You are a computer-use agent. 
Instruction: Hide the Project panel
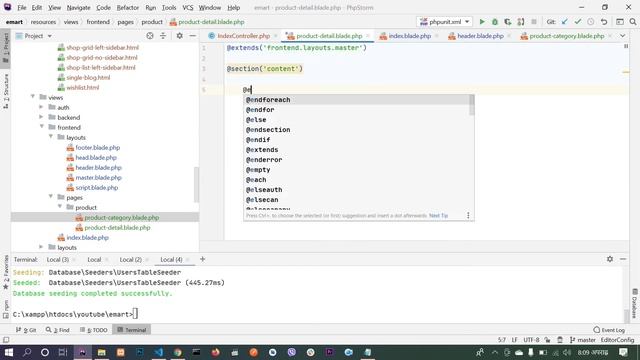click(x=192, y=36)
